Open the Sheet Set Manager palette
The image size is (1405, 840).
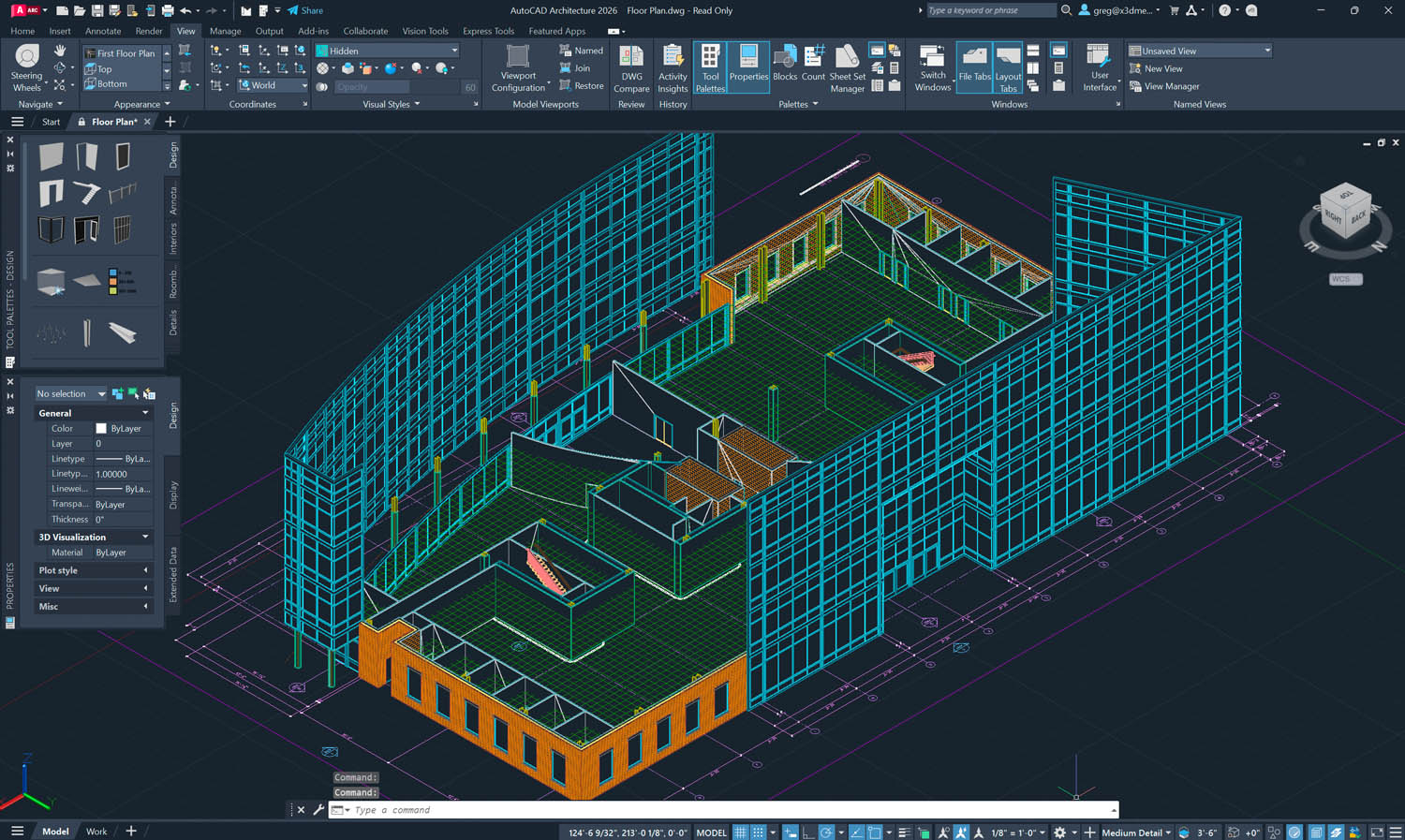click(x=847, y=67)
